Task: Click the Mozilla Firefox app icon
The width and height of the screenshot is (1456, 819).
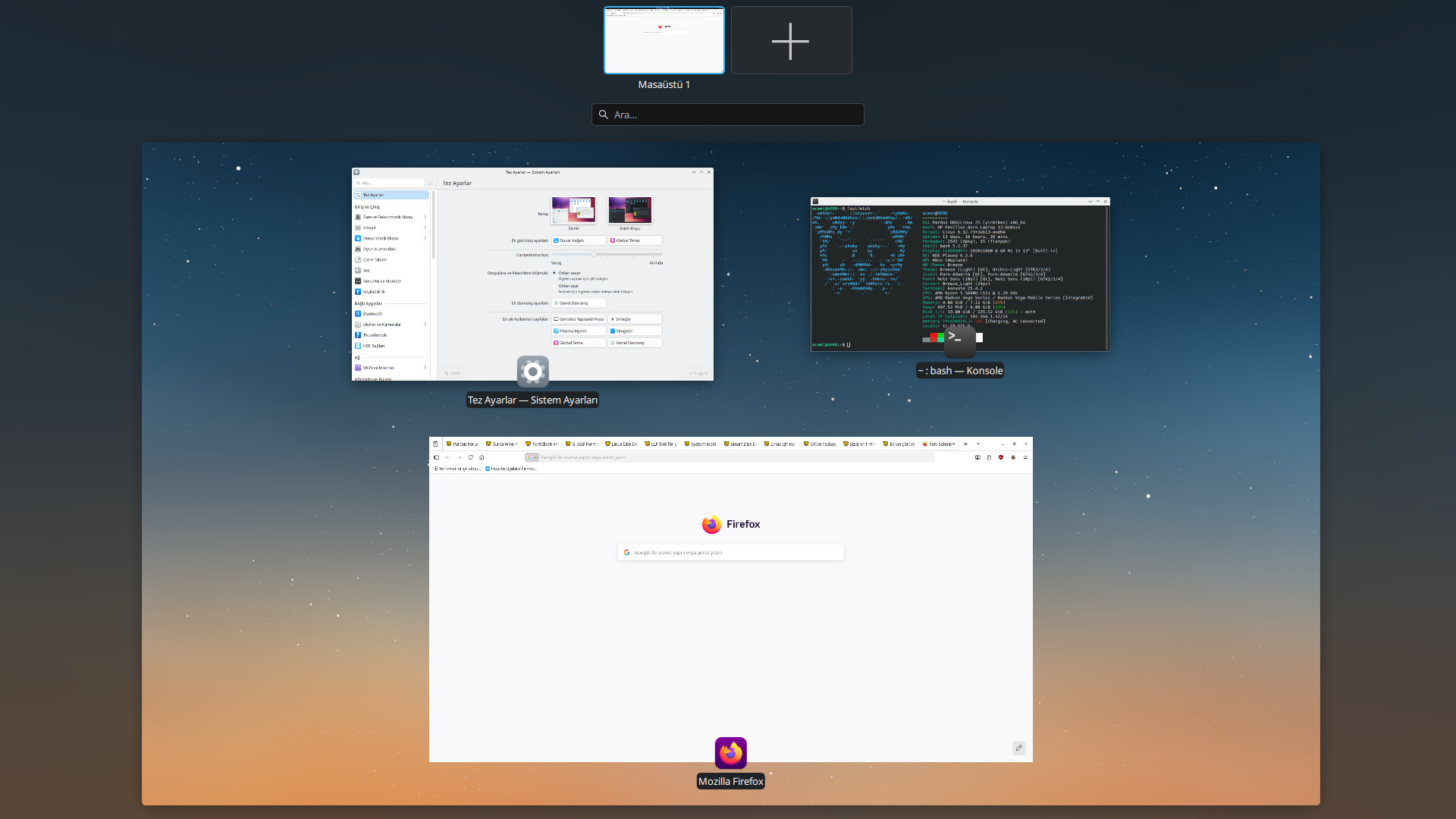Action: point(730,753)
